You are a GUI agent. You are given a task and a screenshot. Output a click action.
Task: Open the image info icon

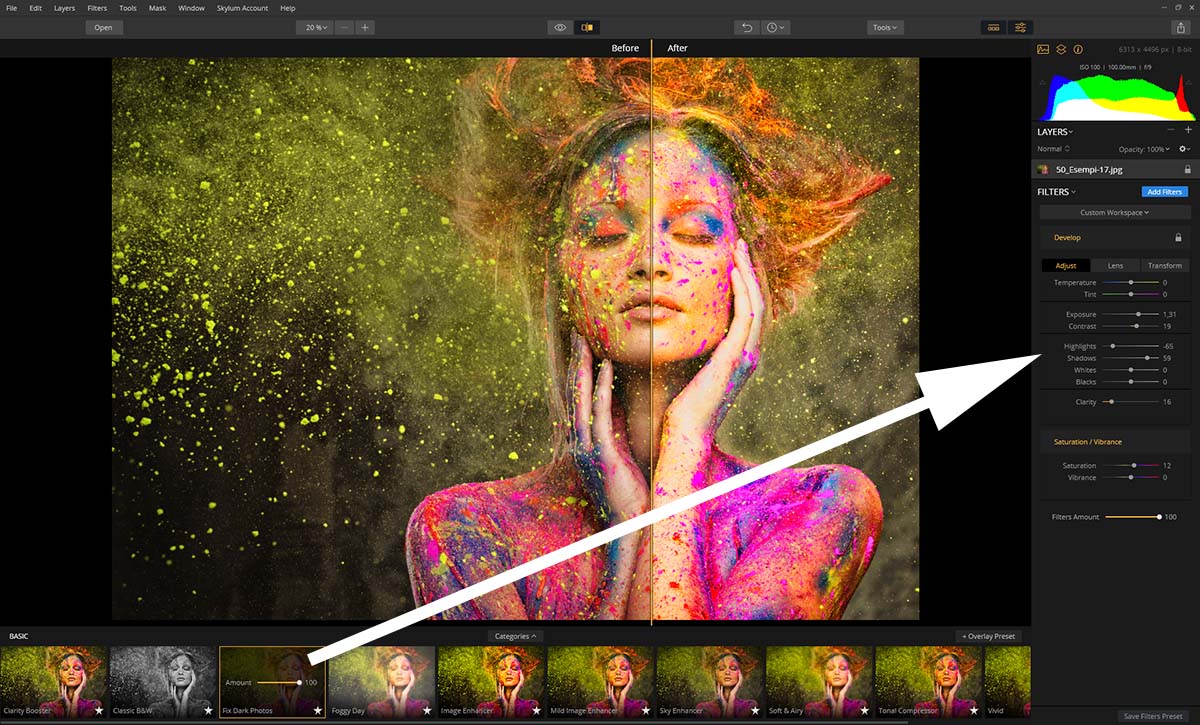click(x=1078, y=49)
